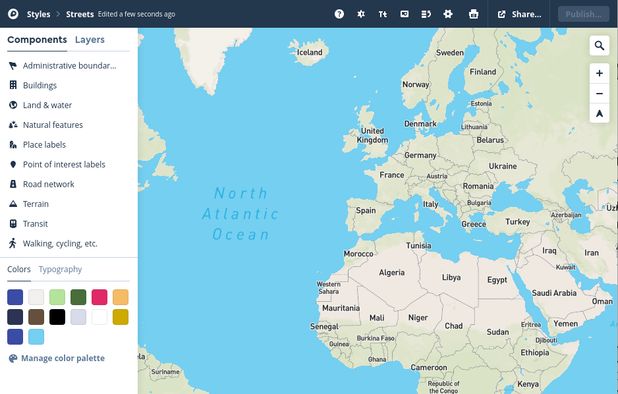Click the Saudi Arabia label on map
The height and width of the screenshot is (394, 618).
554,293
